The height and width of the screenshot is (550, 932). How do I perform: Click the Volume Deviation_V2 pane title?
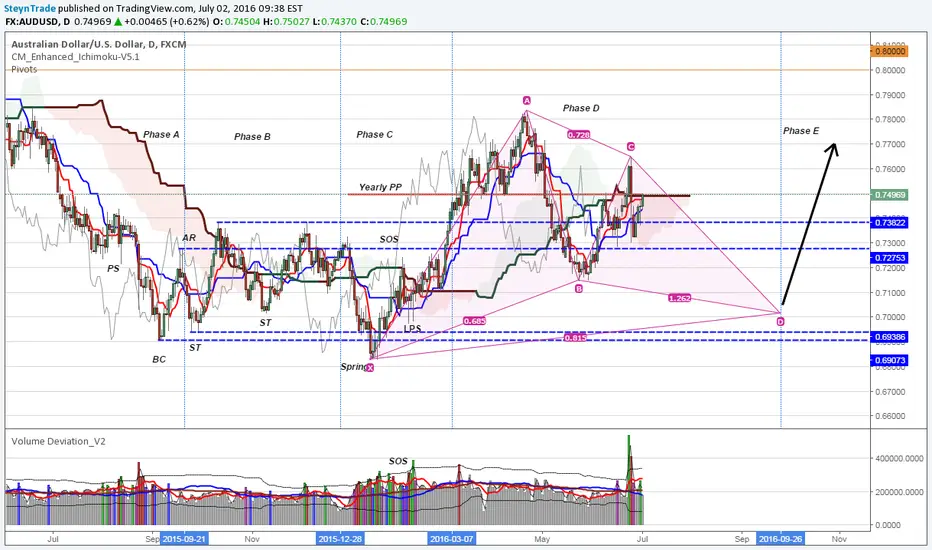(58, 441)
